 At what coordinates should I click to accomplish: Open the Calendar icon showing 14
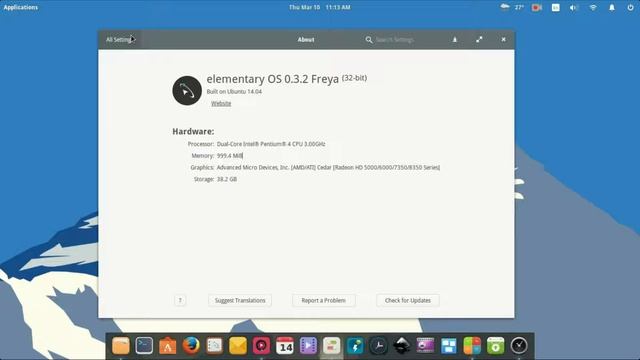(x=285, y=346)
